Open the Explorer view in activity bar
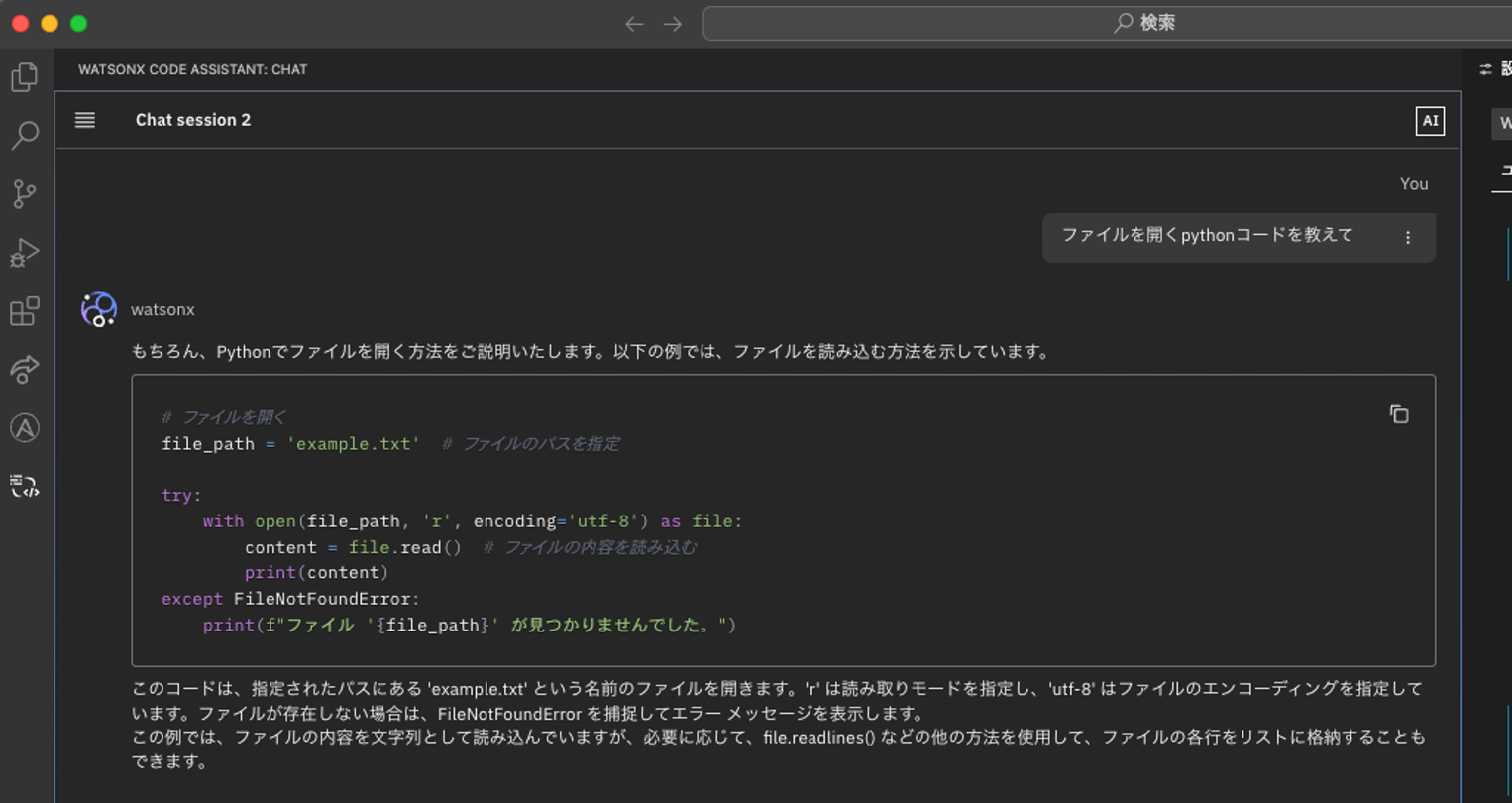1512x803 pixels. point(25,77)
